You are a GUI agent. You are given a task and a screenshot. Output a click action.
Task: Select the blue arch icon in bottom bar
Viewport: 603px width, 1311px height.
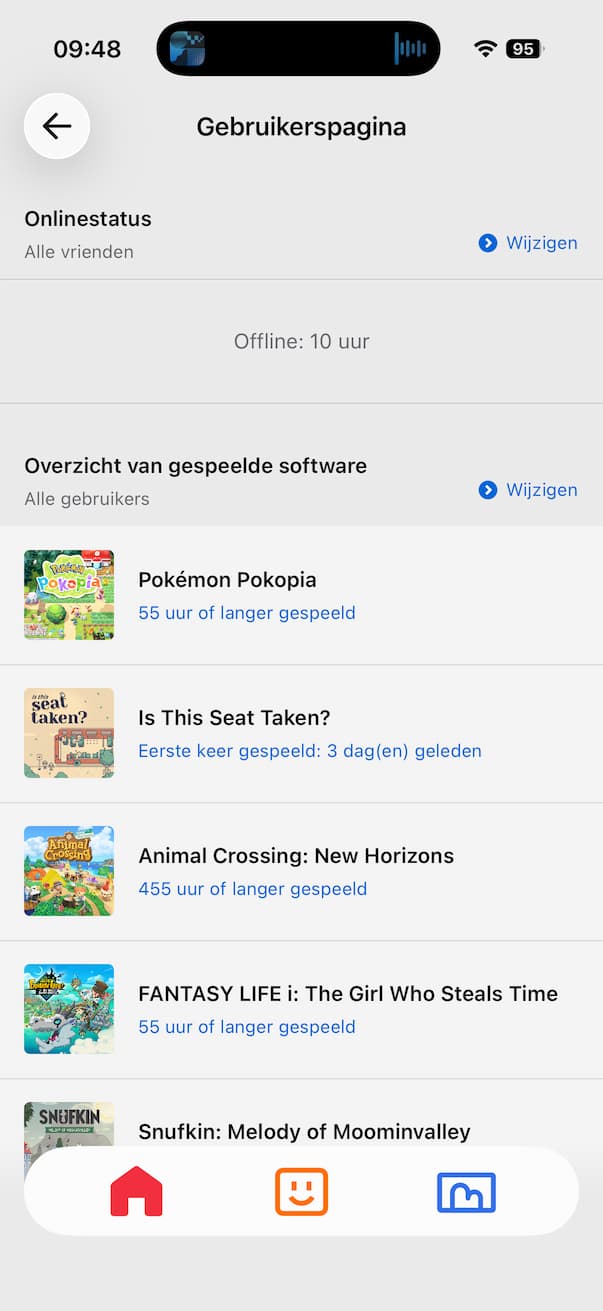click(466, 1191)
